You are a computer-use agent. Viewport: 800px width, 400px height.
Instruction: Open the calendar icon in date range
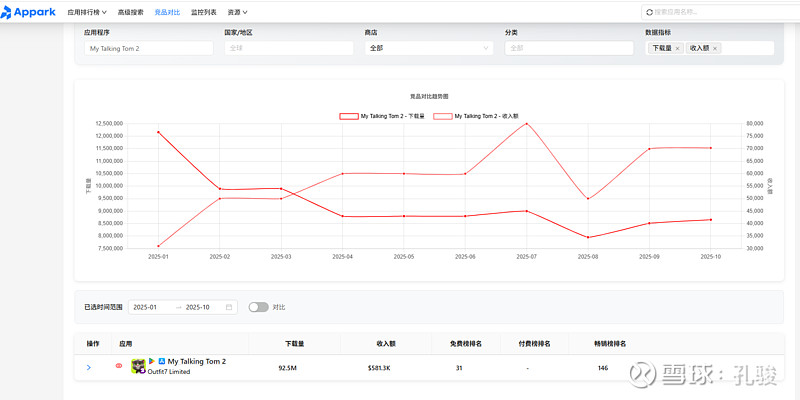[x=229, y=307]
